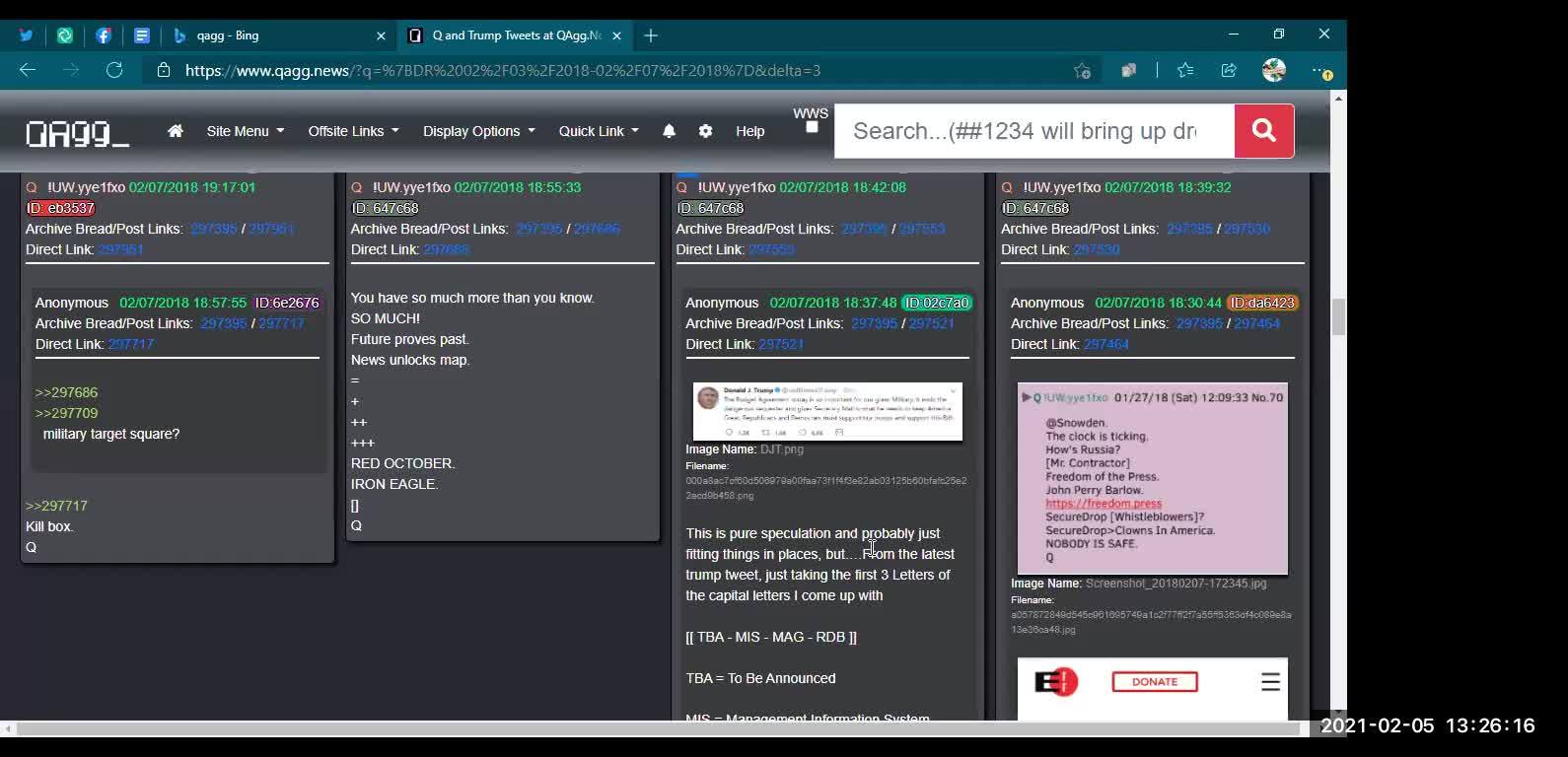
Task: Expand the Display Options dropdown
Action: tap(478, 131)
